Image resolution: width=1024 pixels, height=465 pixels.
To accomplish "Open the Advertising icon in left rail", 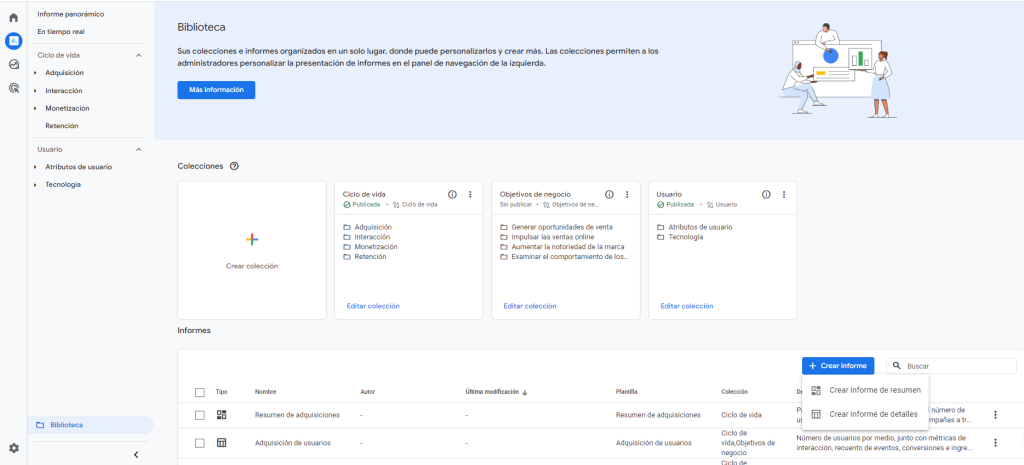I will pyautogui.click(x=13, y=88).
